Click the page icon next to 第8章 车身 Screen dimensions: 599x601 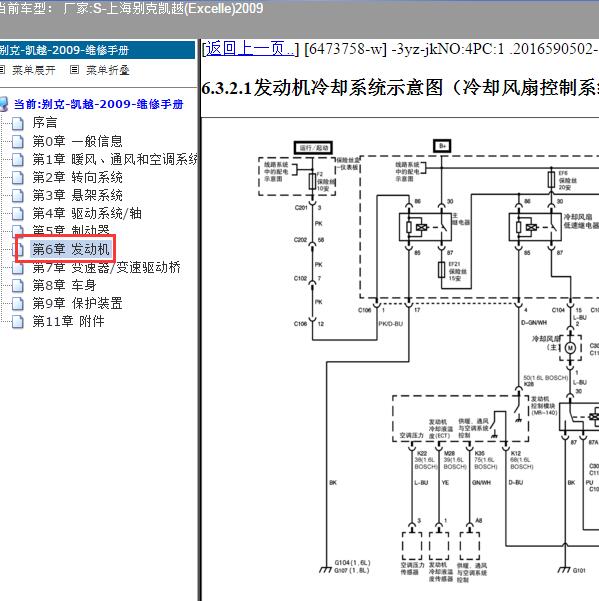(17, 286)
